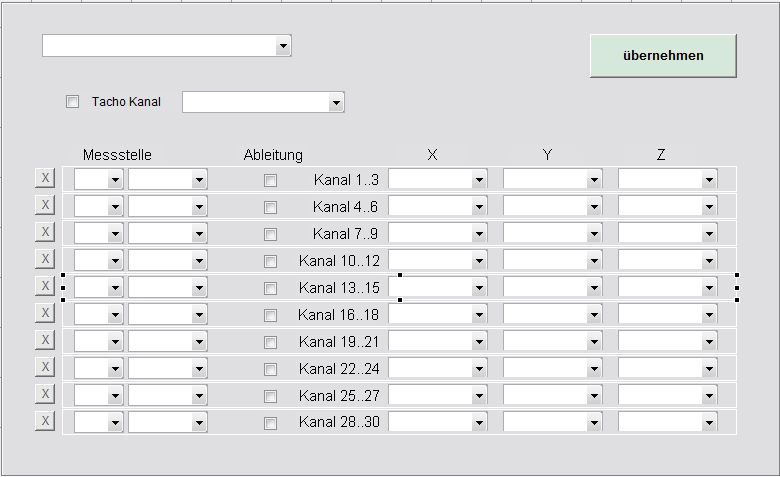780x477 pixels.
Task: Click the X button for Kanal 28..30
Action: click(44, 421)
